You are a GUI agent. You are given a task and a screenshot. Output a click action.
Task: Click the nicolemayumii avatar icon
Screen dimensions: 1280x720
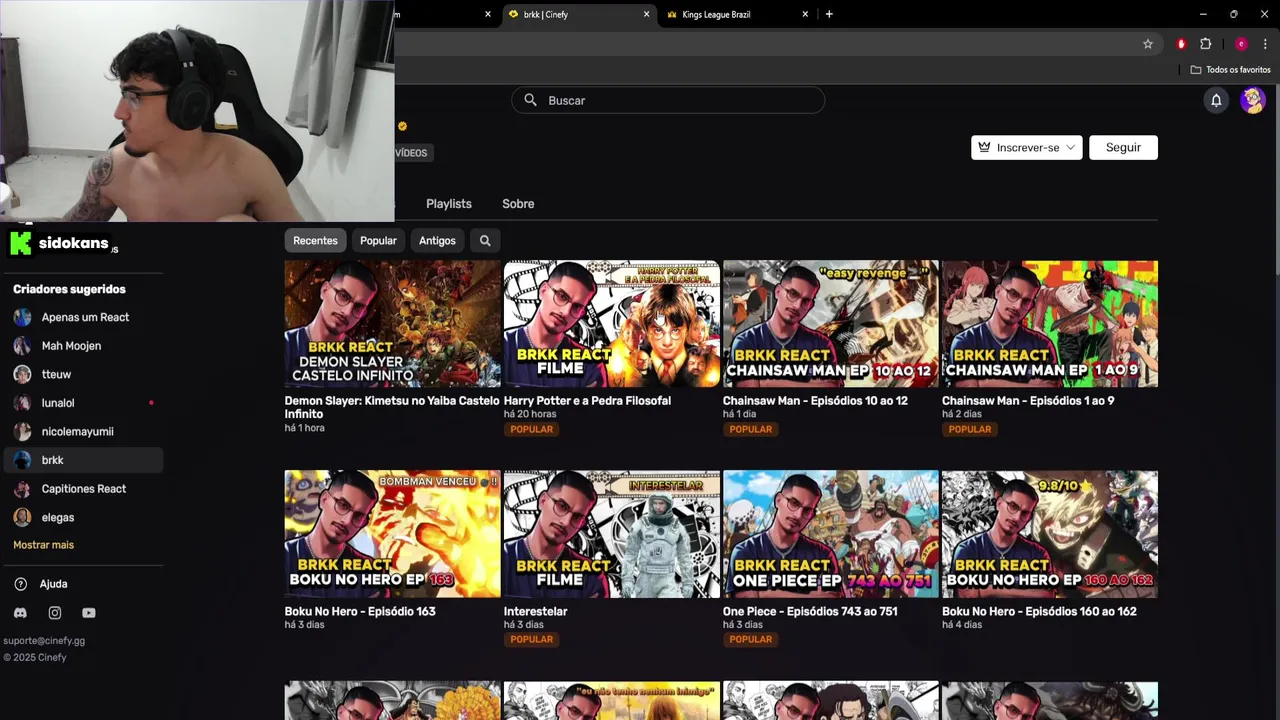(x=22, y=432)
